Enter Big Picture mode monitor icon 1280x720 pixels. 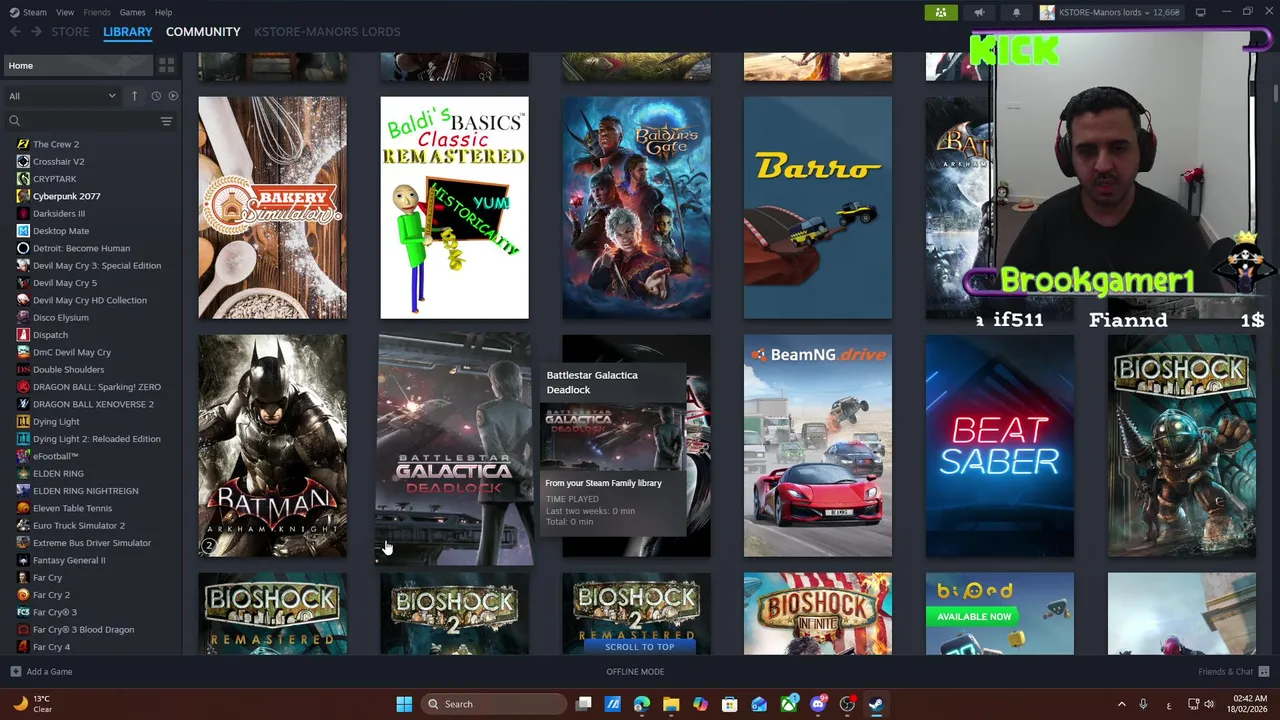pos(1201,12)
